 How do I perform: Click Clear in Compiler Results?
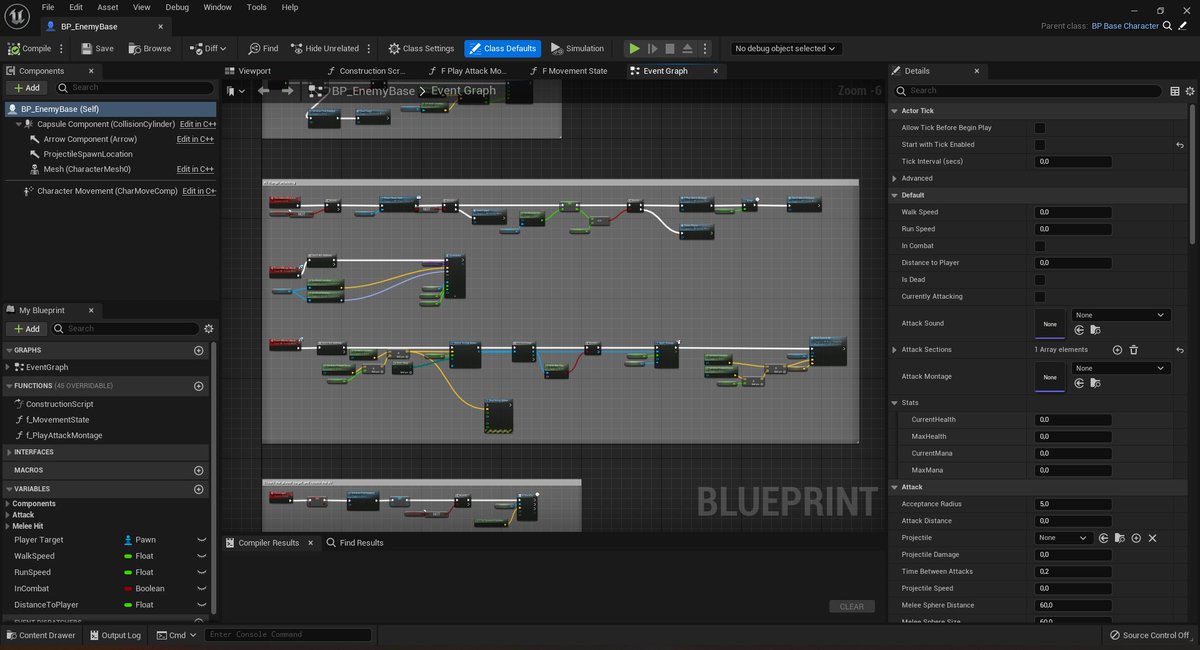click(852, 607)
